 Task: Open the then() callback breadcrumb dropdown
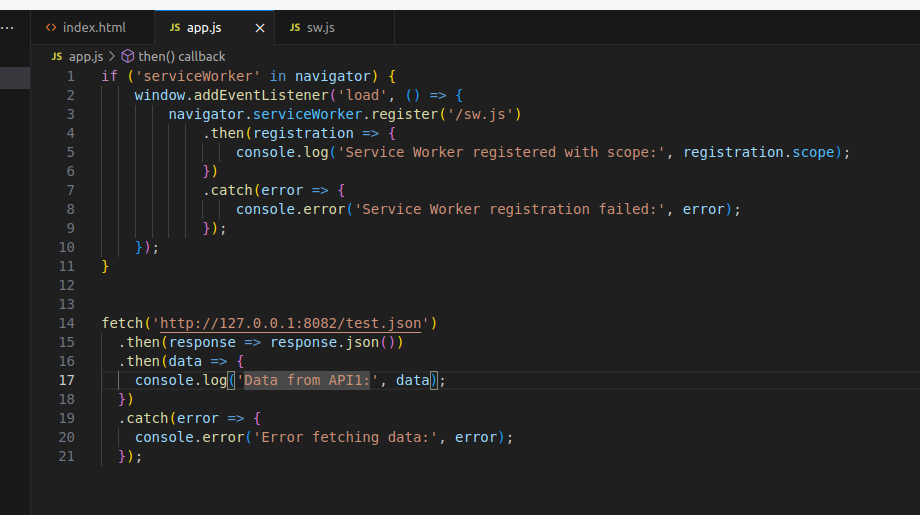coord(181,57)
